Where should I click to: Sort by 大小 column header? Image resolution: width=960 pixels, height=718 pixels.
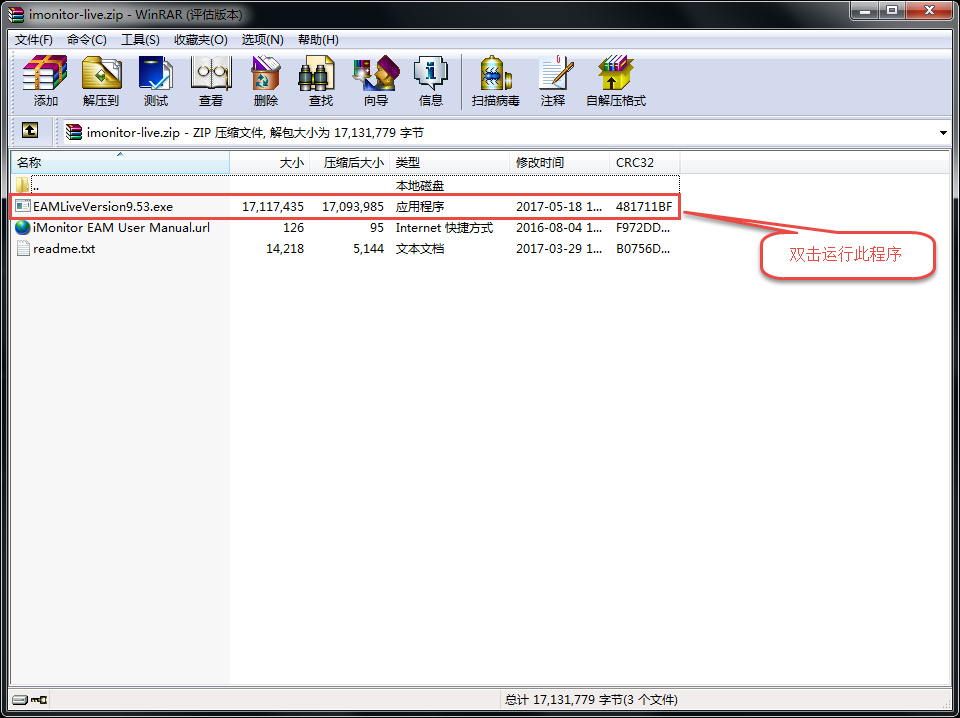[269, 163]
